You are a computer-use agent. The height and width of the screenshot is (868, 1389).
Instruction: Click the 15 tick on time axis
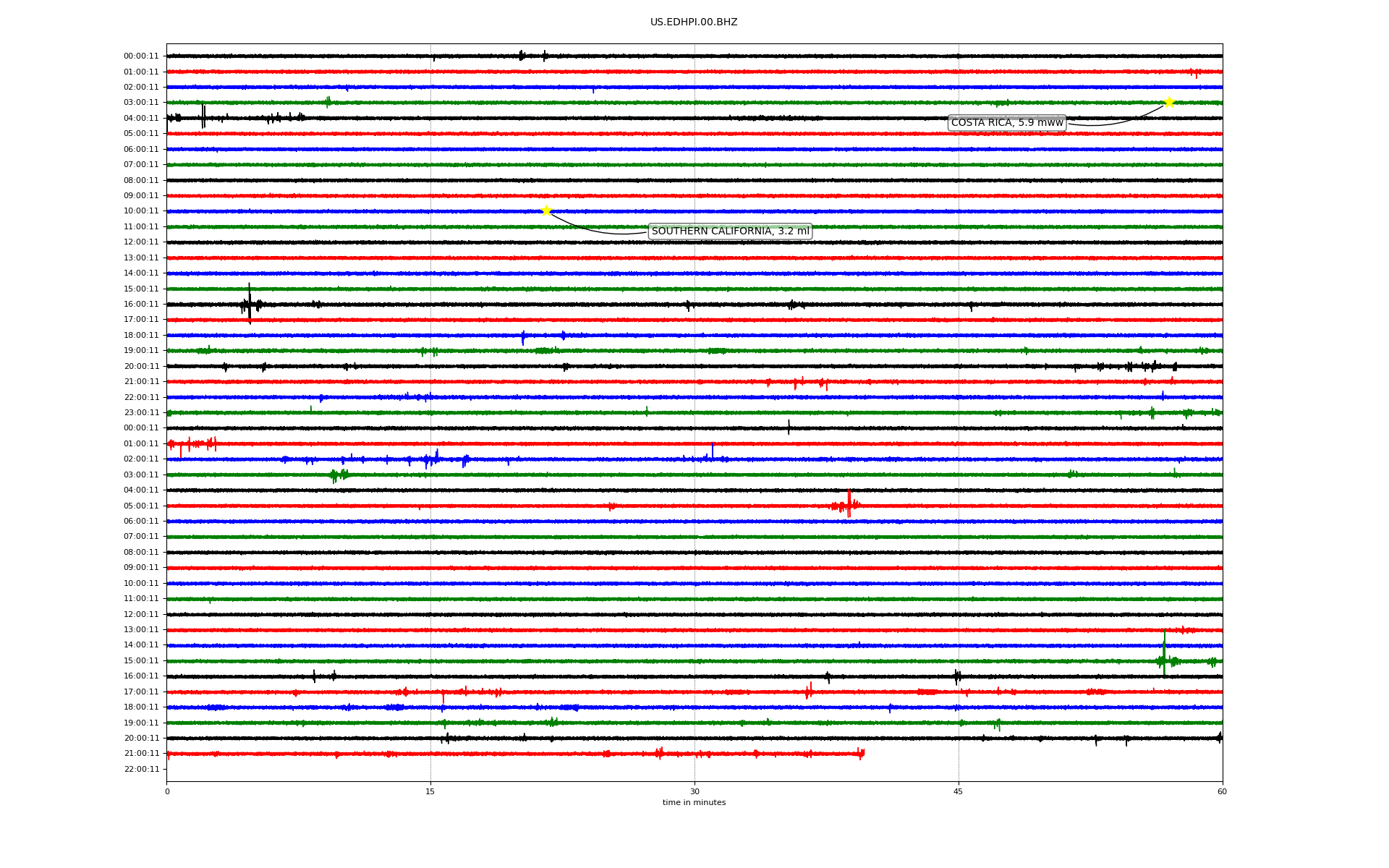coord(430,791)
